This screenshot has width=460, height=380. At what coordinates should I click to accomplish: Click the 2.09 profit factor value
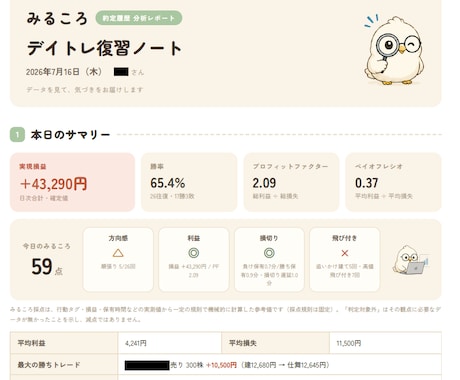[264, 183]
